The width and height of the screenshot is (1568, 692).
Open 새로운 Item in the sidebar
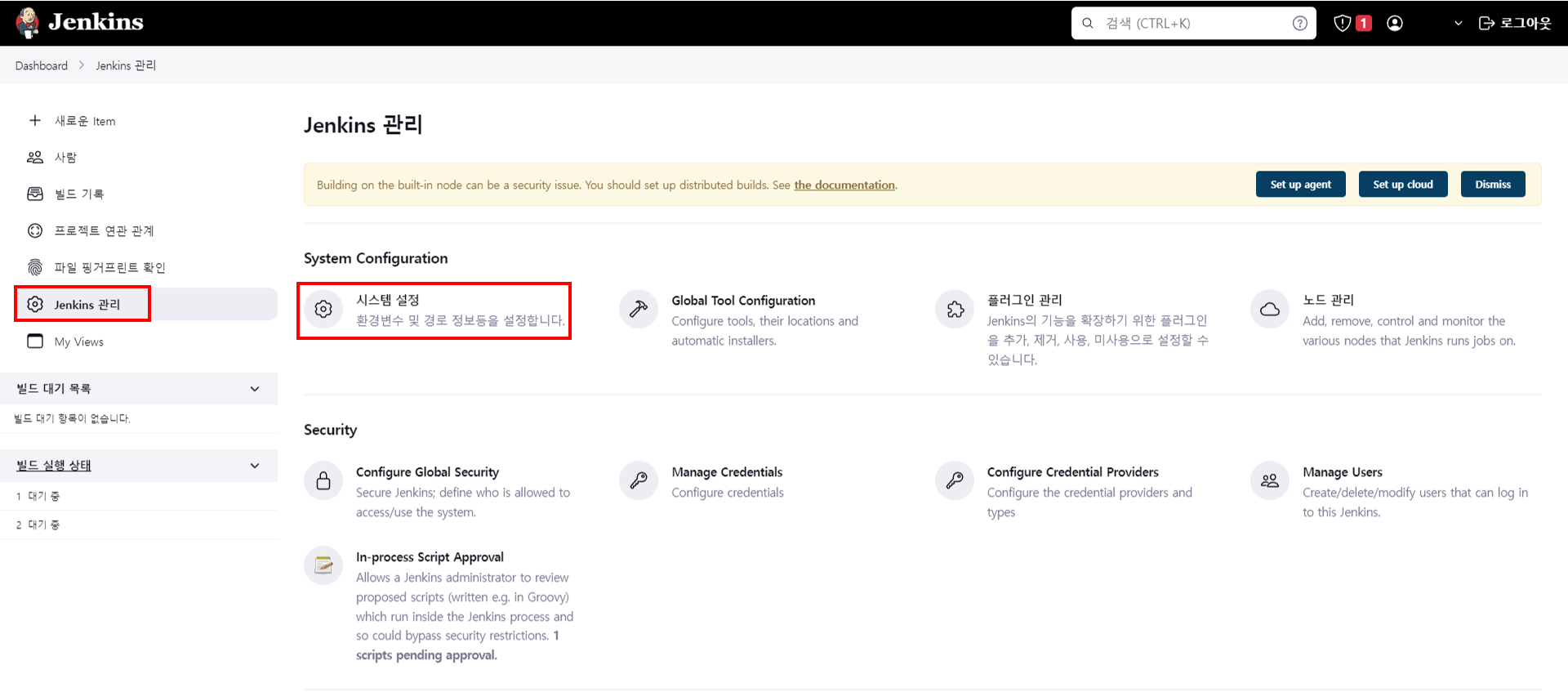click(x=85, y=121)
